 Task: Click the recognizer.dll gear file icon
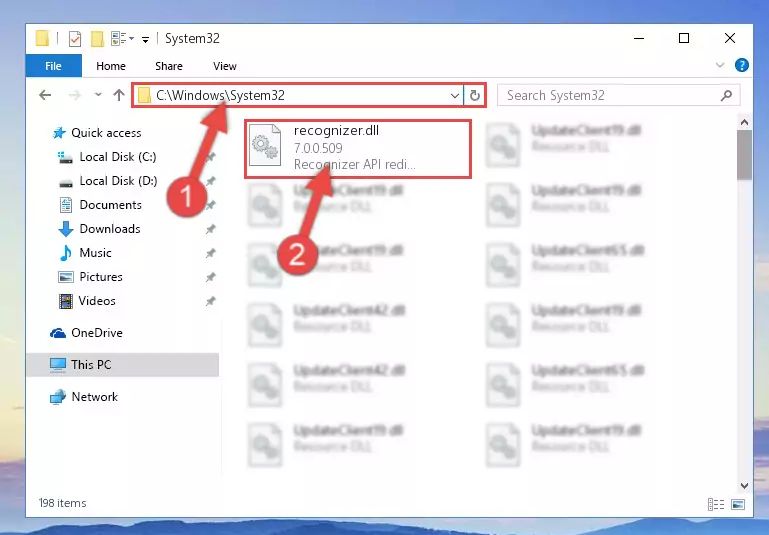pyautogui.click(x=265, y=146)
